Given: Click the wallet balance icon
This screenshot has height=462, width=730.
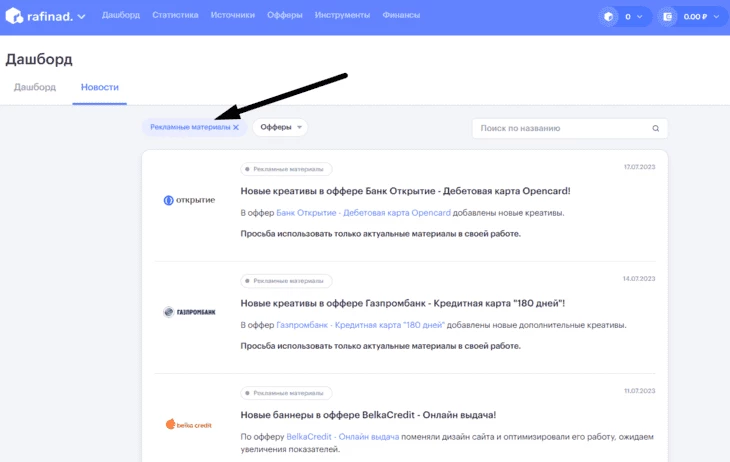Looking at the screenshot, I should [667, 17].
